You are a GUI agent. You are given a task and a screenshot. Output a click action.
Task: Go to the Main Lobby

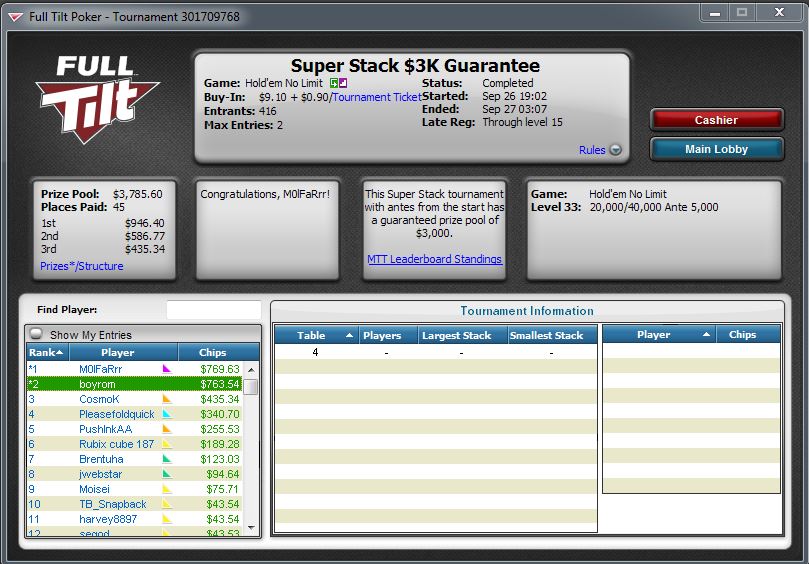(x=717, y=149)
